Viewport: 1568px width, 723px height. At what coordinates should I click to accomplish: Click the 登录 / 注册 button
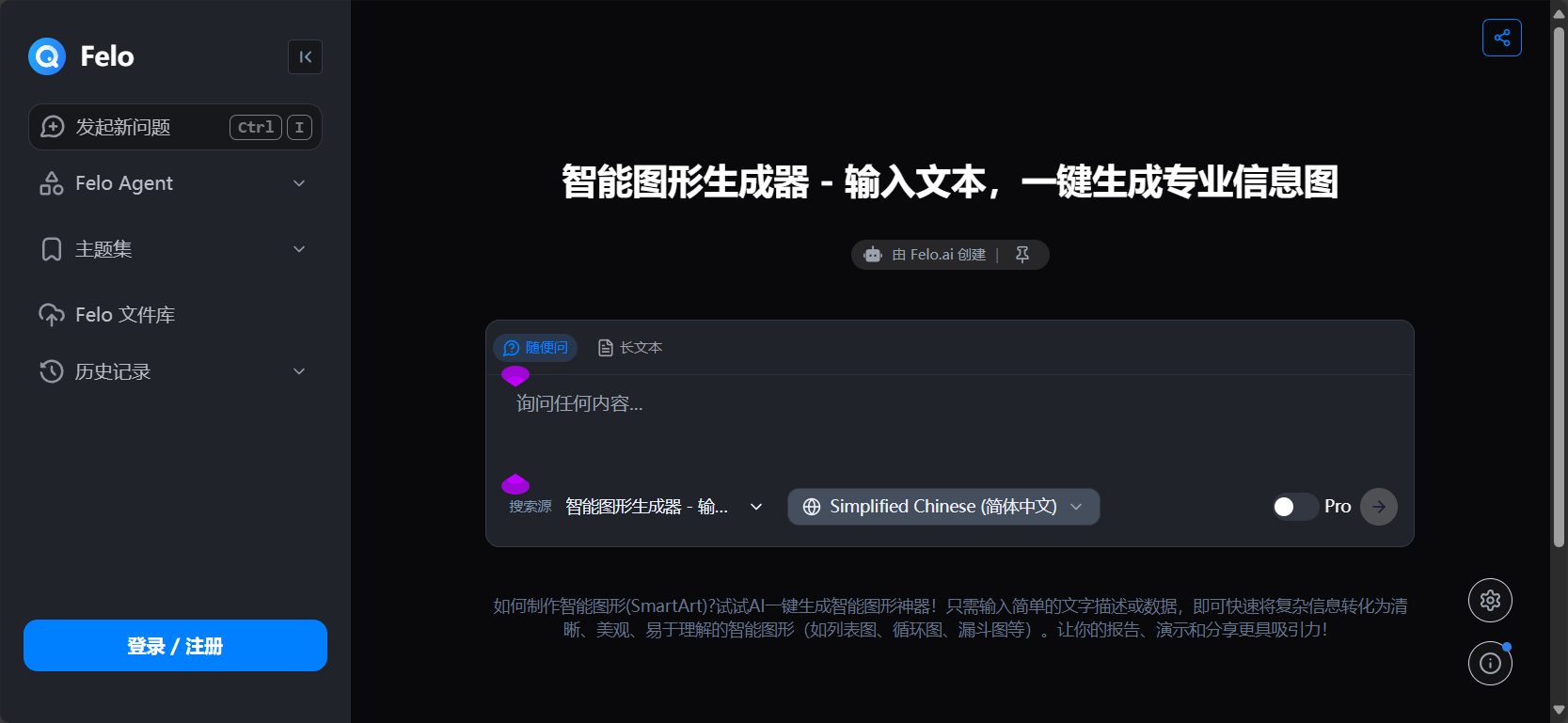tap(175, 646)
